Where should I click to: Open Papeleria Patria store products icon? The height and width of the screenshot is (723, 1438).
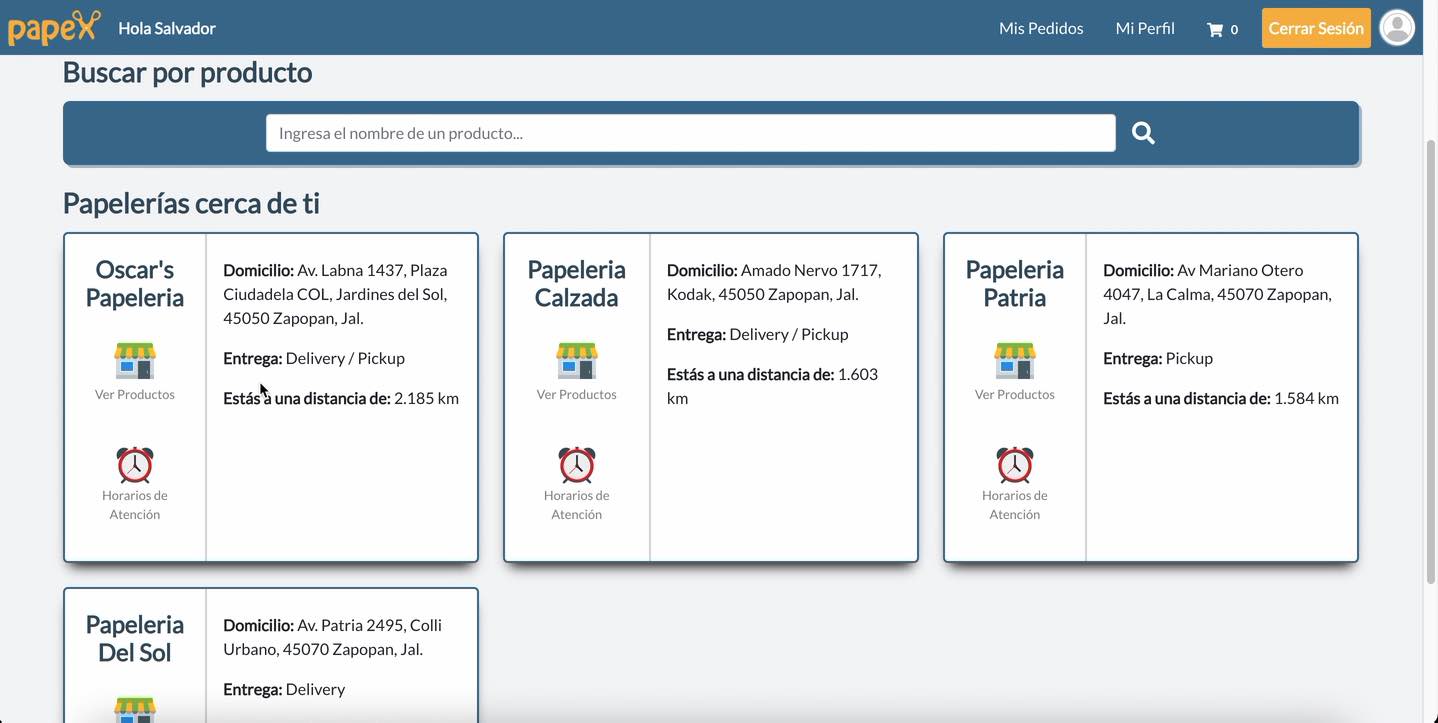pyautogui.click(x=1015, y=361)
